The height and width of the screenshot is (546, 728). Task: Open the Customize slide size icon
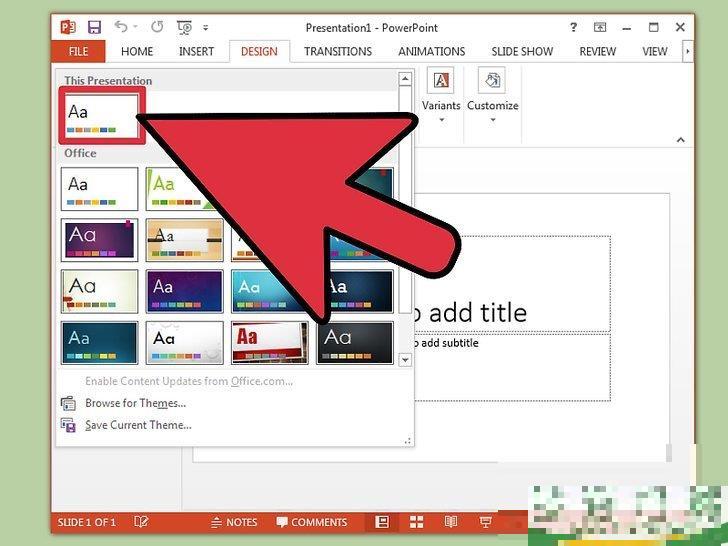click(x=492, y=80)
